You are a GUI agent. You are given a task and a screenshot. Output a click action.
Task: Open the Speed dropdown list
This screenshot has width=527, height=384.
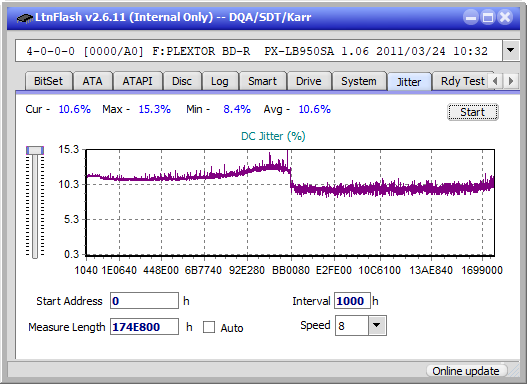[x=377, y=325]
